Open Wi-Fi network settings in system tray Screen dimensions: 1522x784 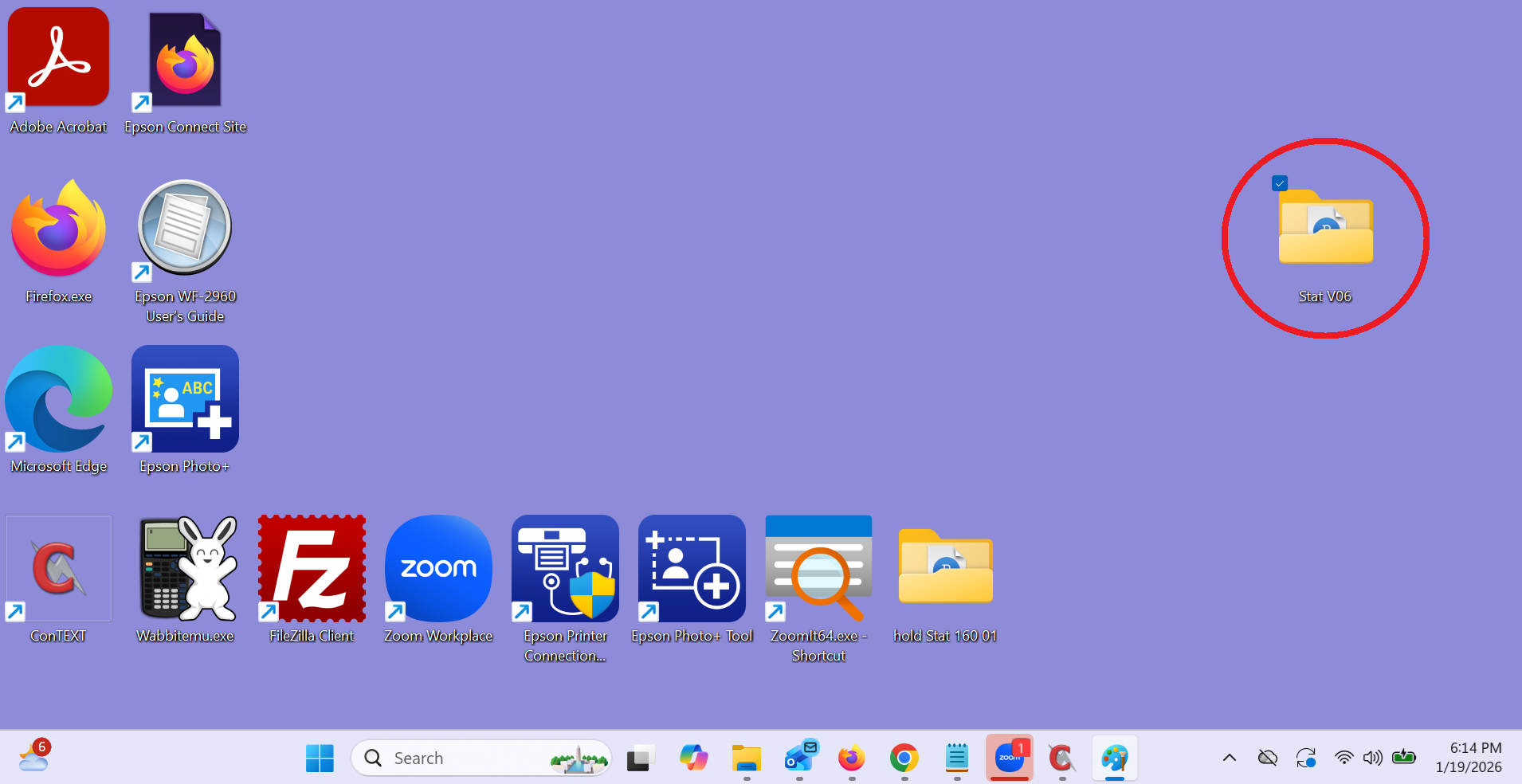pos(1344,758)
